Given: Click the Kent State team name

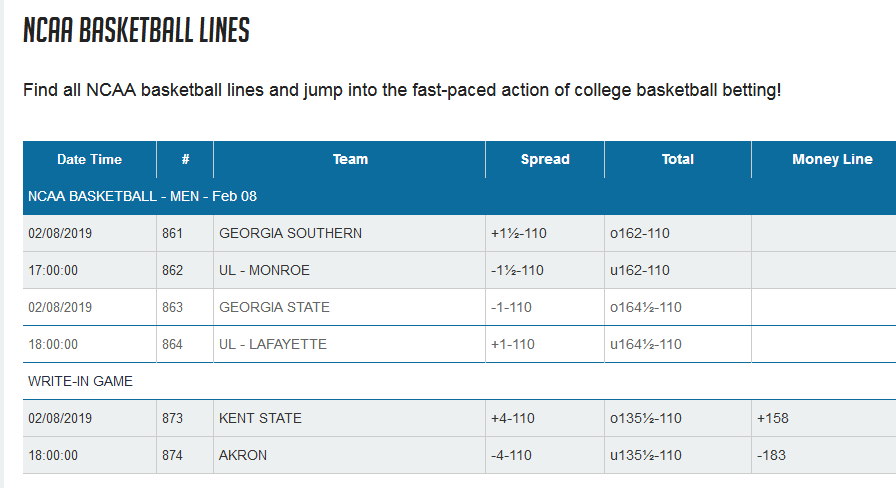Looking at the screenshot, I should [x=260, y=418].
